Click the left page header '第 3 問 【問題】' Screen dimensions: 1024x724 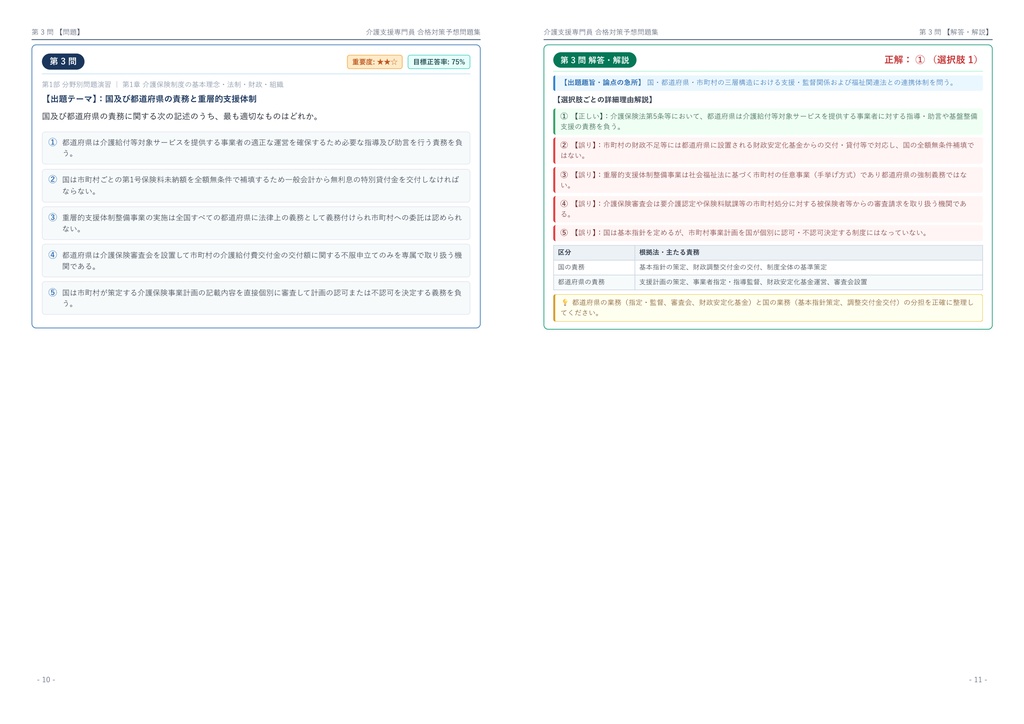pyautogui.click(x=56, y=32)
